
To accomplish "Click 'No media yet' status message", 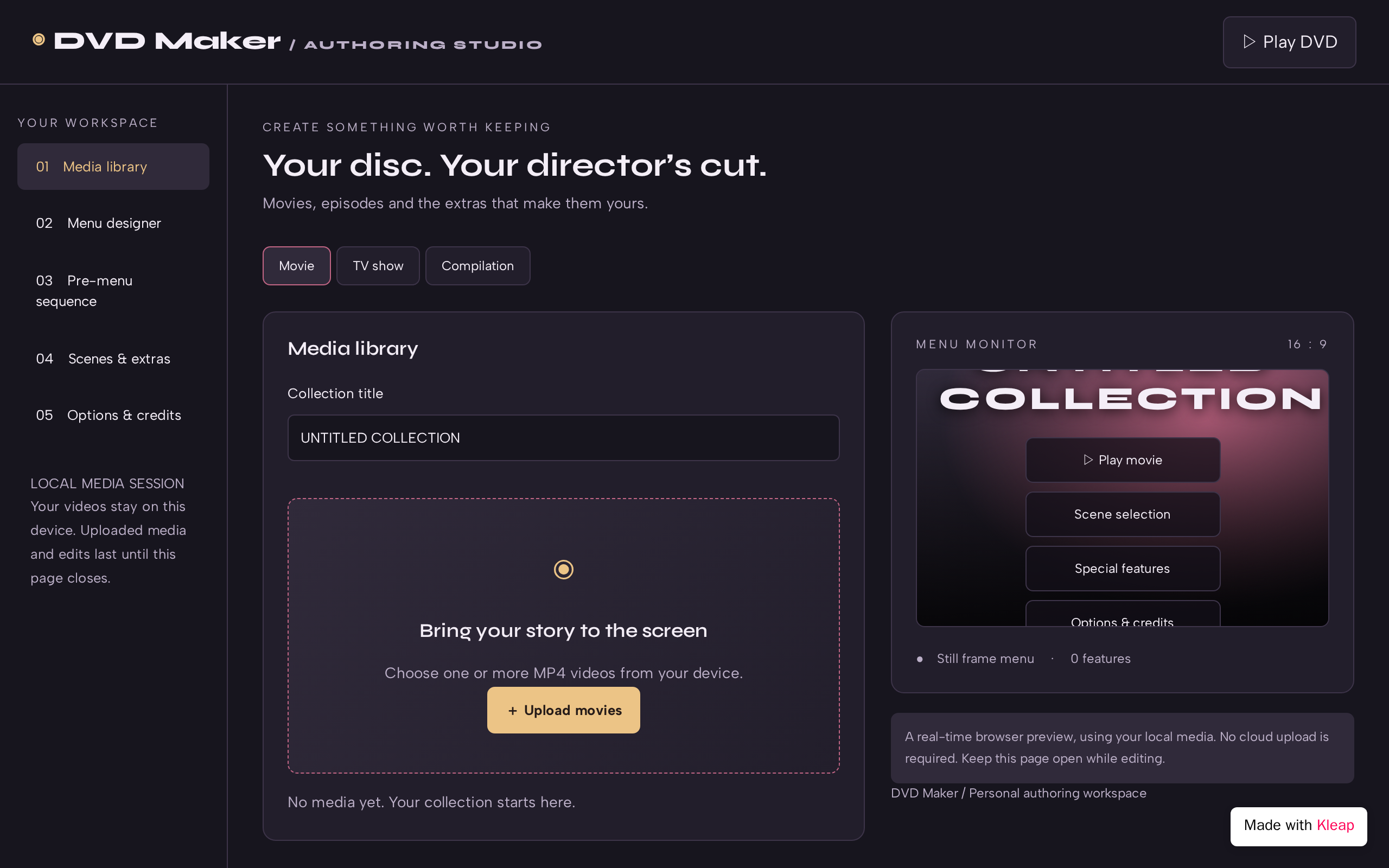I will point(431,802).
